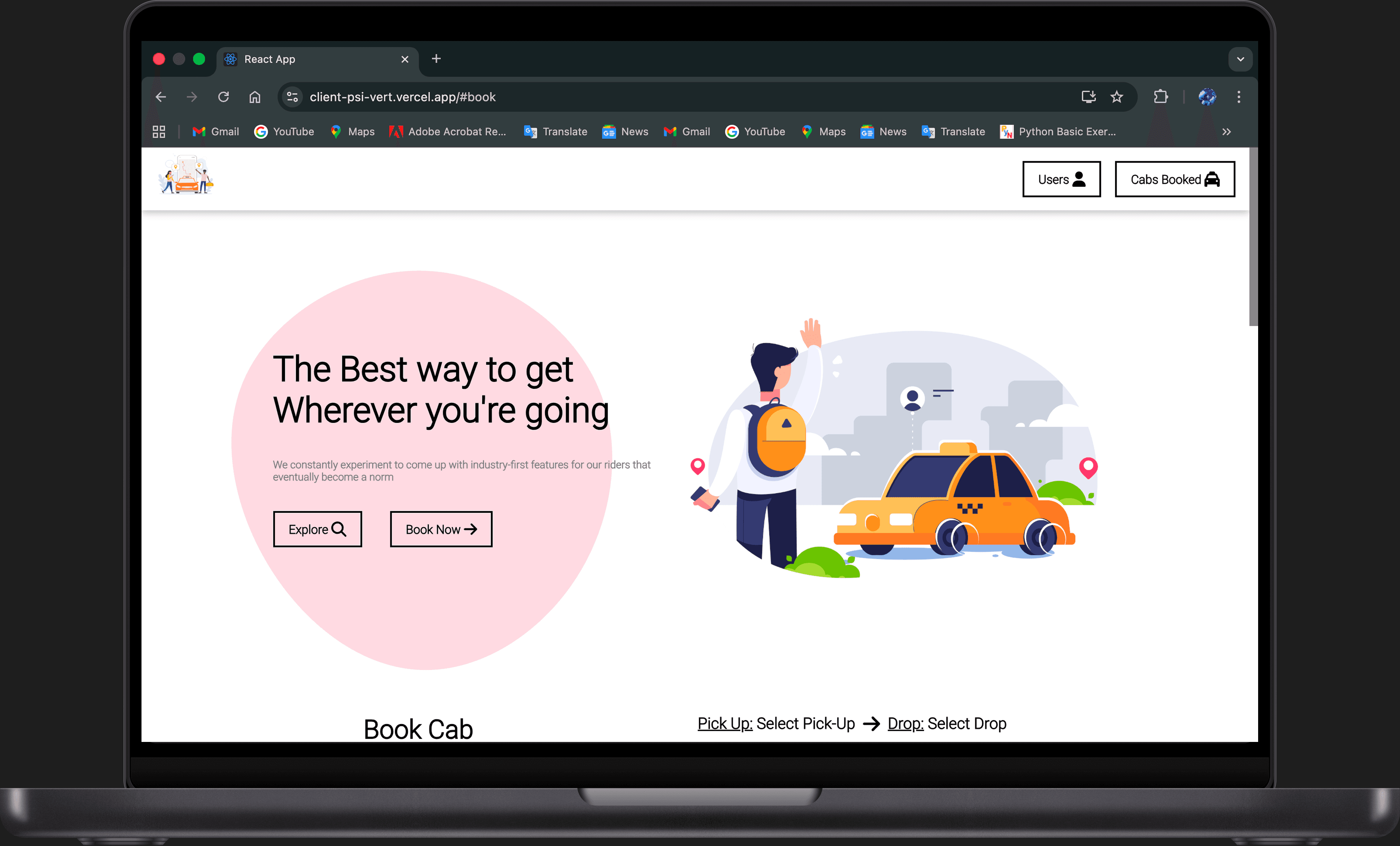Open the Google Maps bookmark
Image resolution: width=1400 pixels, height=846 pixels.
pyautogui.click(x=352, y=131)
